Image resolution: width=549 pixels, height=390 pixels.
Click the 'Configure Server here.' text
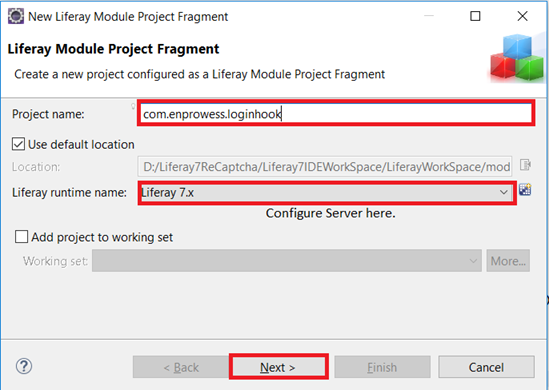(331, 213)
